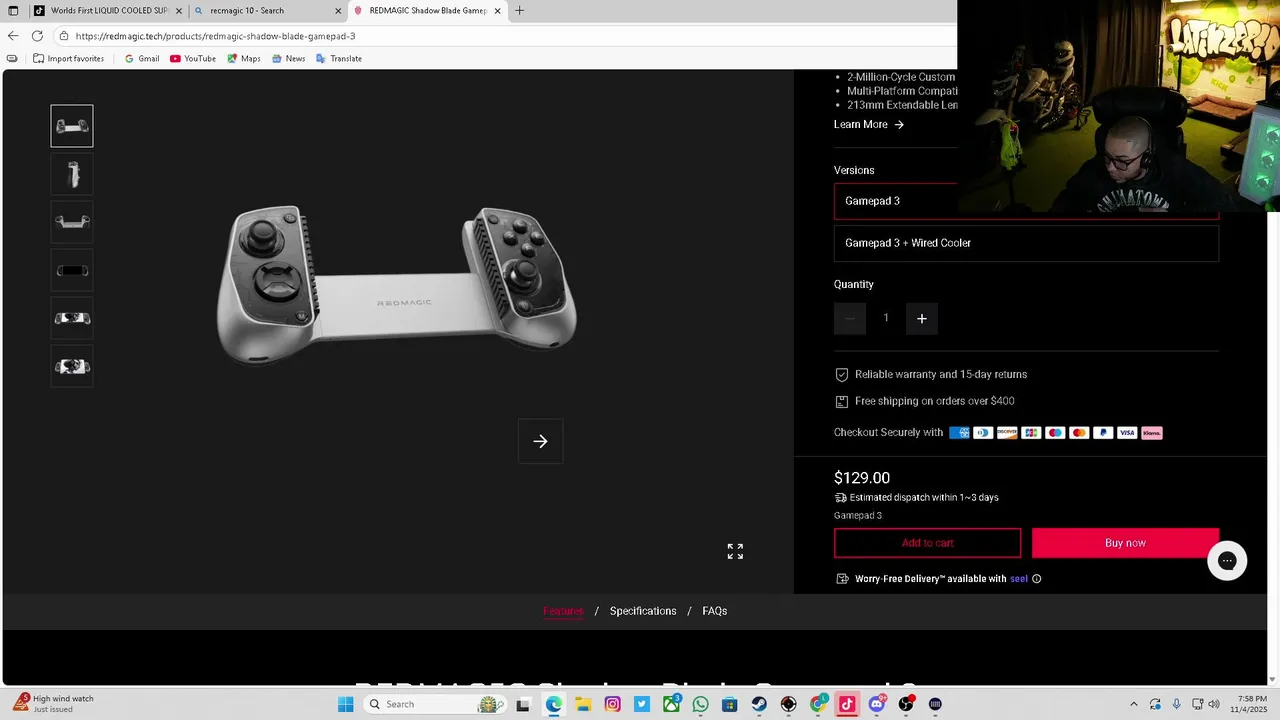The image size is (1280, 720).
Task: Open Gmail bookmark
Action: 142,59
